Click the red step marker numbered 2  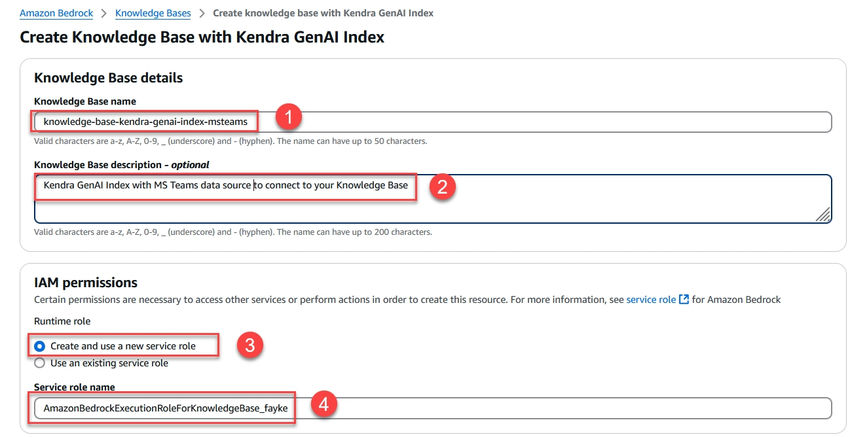click(444, 185)
